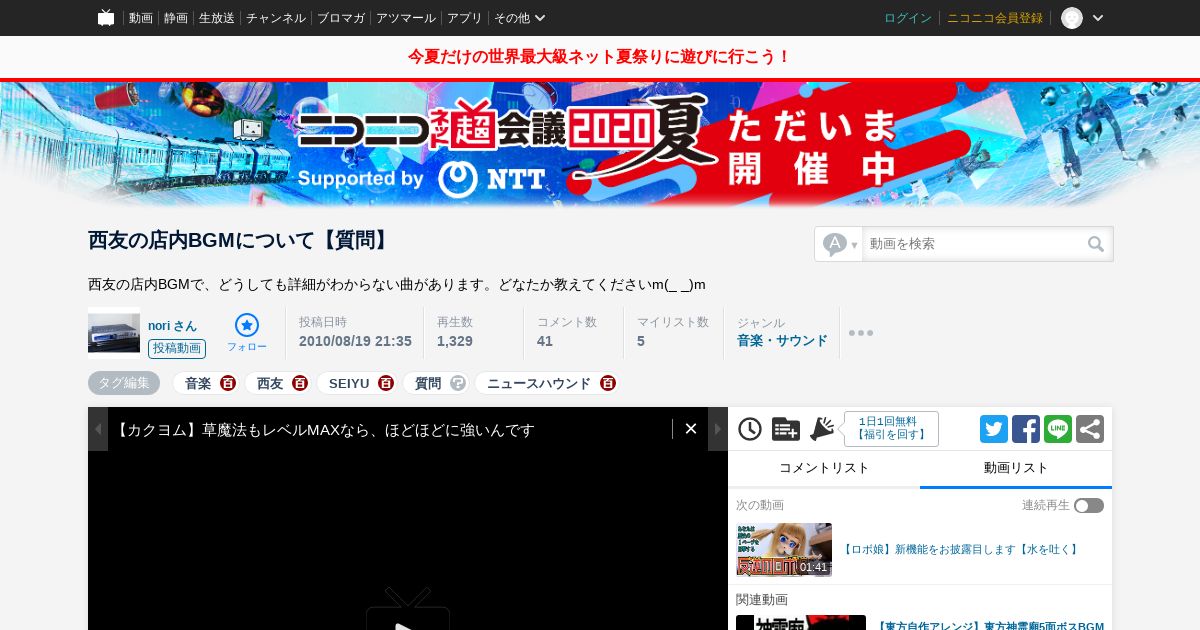The width and height of the screenshot is (1200, 630).
Task: Open the 動画 menu item
Action: point(141,18)
